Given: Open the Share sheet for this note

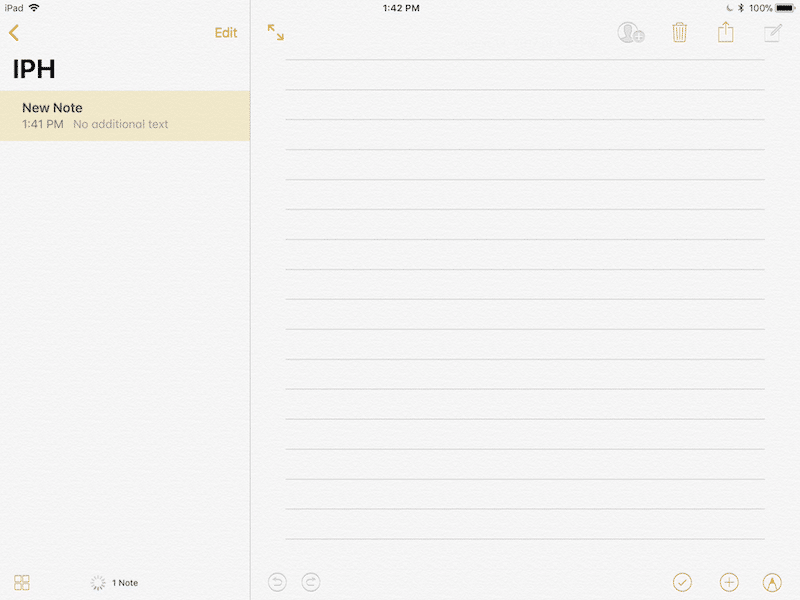Looking at the screenshot, I should [x=726, y=33].
